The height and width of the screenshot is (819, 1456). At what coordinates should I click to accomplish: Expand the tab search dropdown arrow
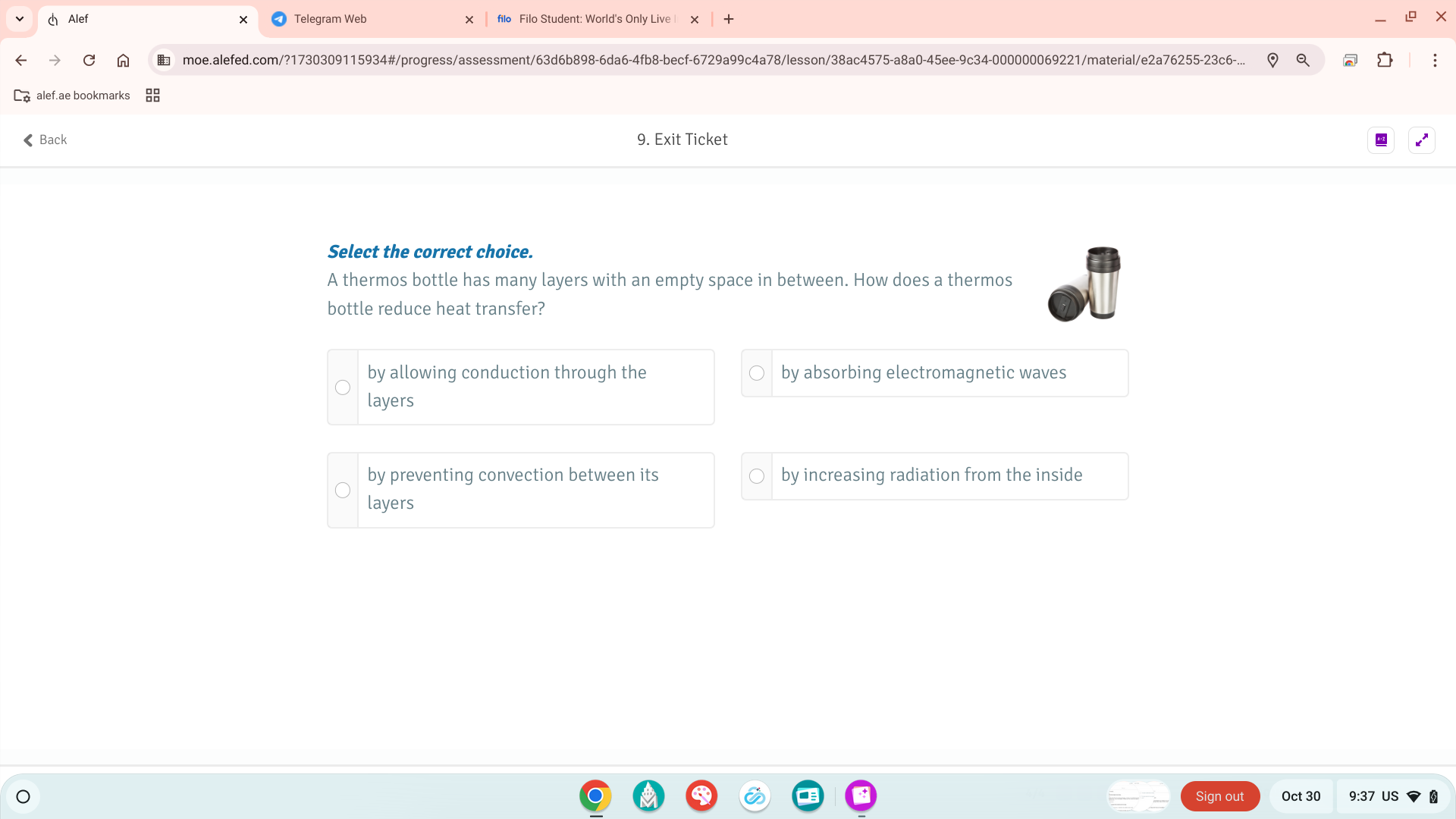point(20,19)
